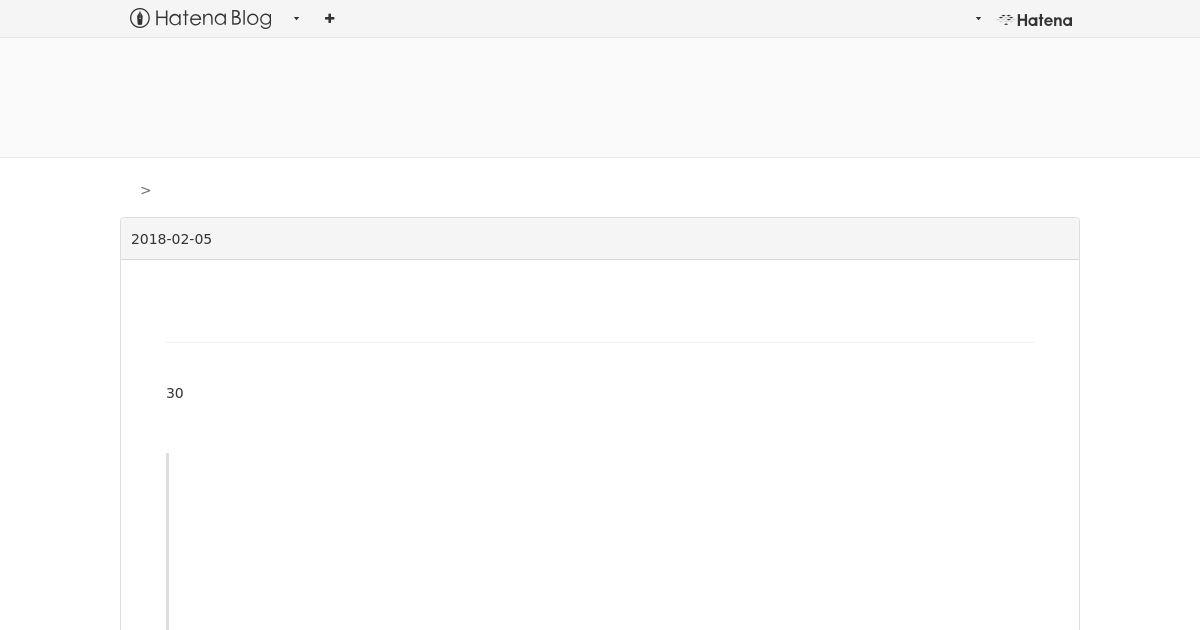Click the Hatena swoosh icon at top right

[x=1006, y=19]
